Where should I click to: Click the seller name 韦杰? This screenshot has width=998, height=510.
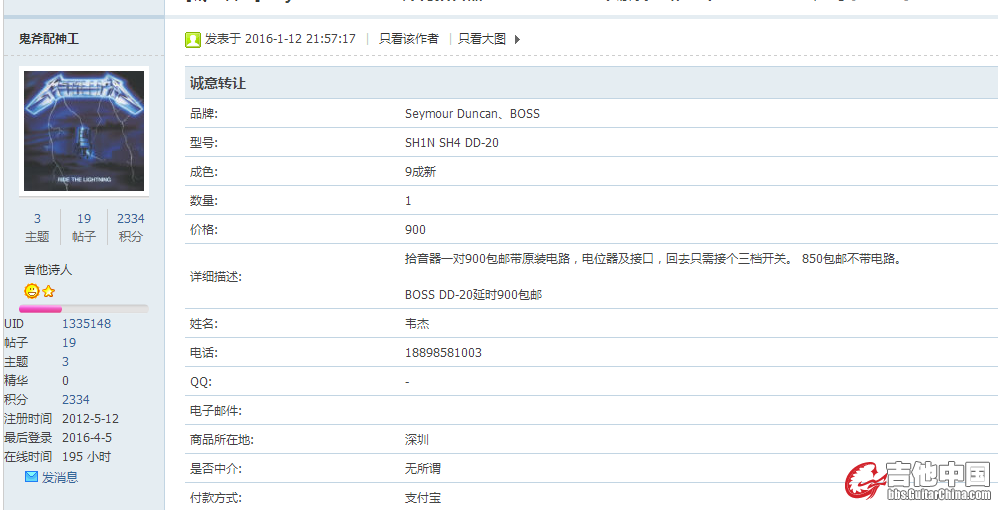coord(417,323)
